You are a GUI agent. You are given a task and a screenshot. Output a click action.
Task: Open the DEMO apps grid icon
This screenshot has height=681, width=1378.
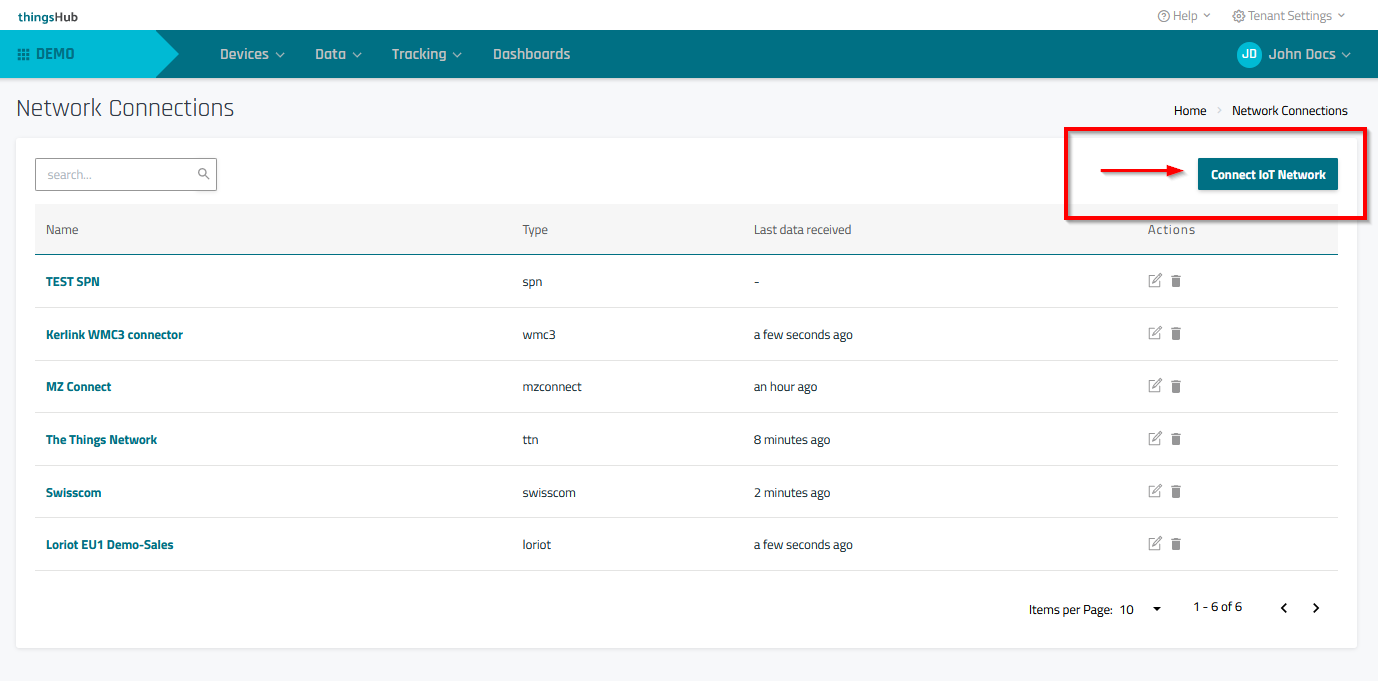coord(24,54)
